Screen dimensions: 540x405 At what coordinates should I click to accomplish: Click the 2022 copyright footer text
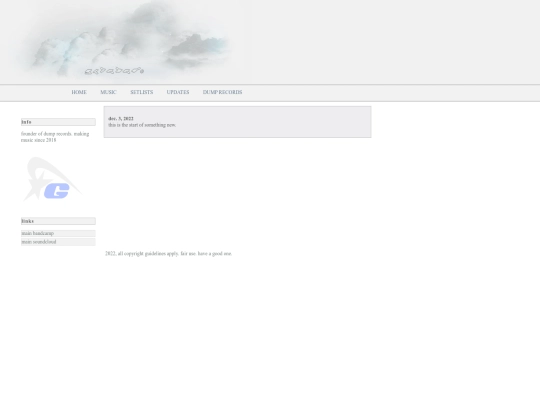[168, 253]
